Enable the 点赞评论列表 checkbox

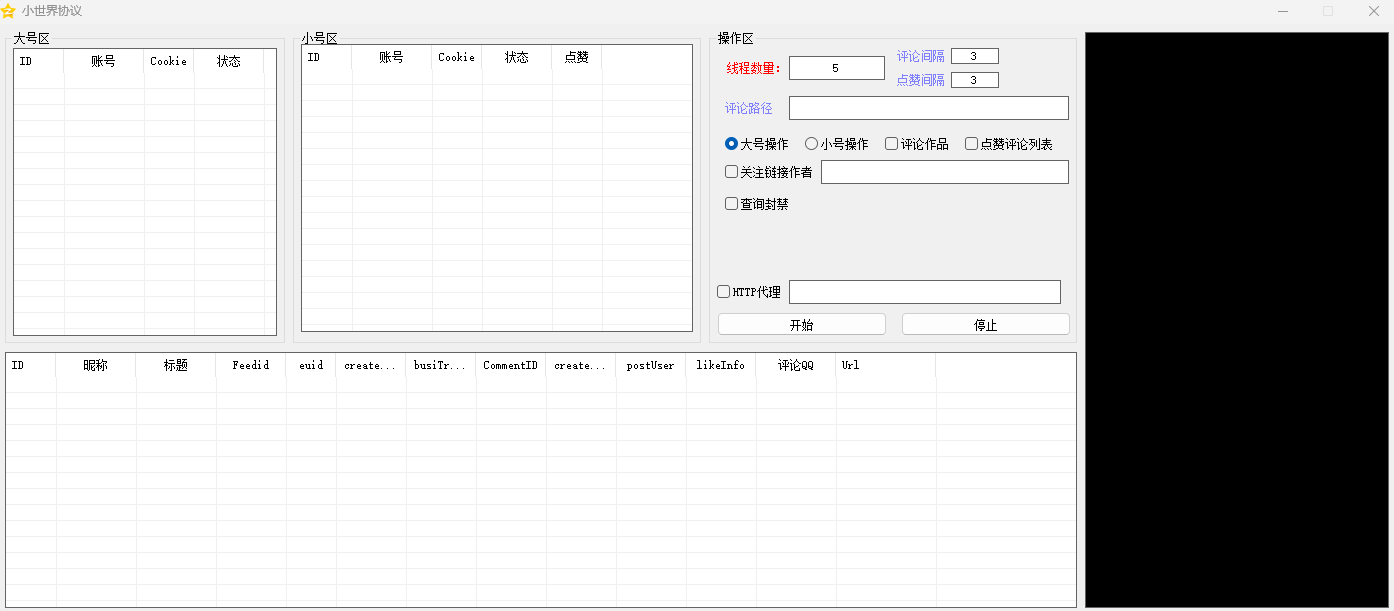click(971, 144)
